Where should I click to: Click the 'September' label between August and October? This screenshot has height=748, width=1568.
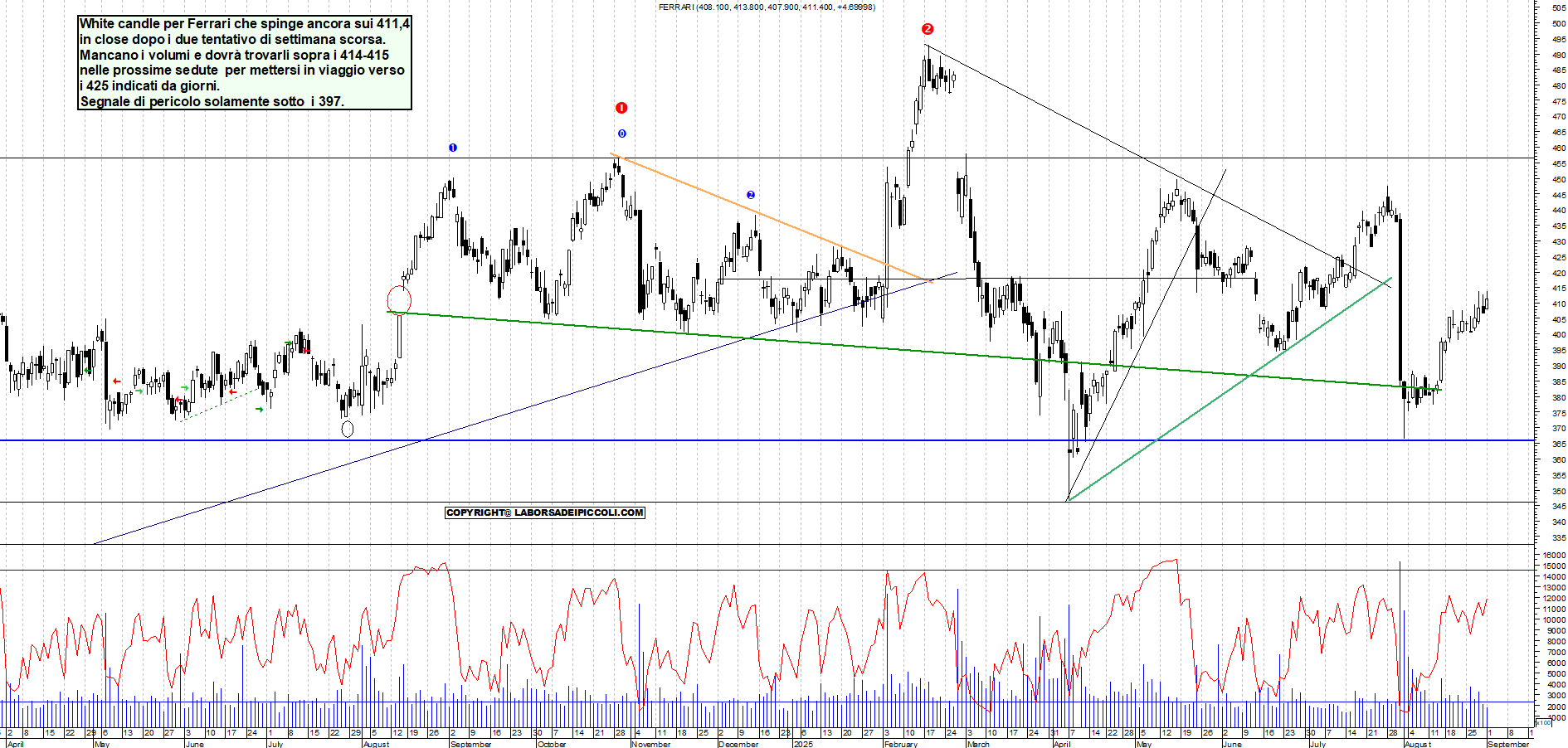[471, 744]
